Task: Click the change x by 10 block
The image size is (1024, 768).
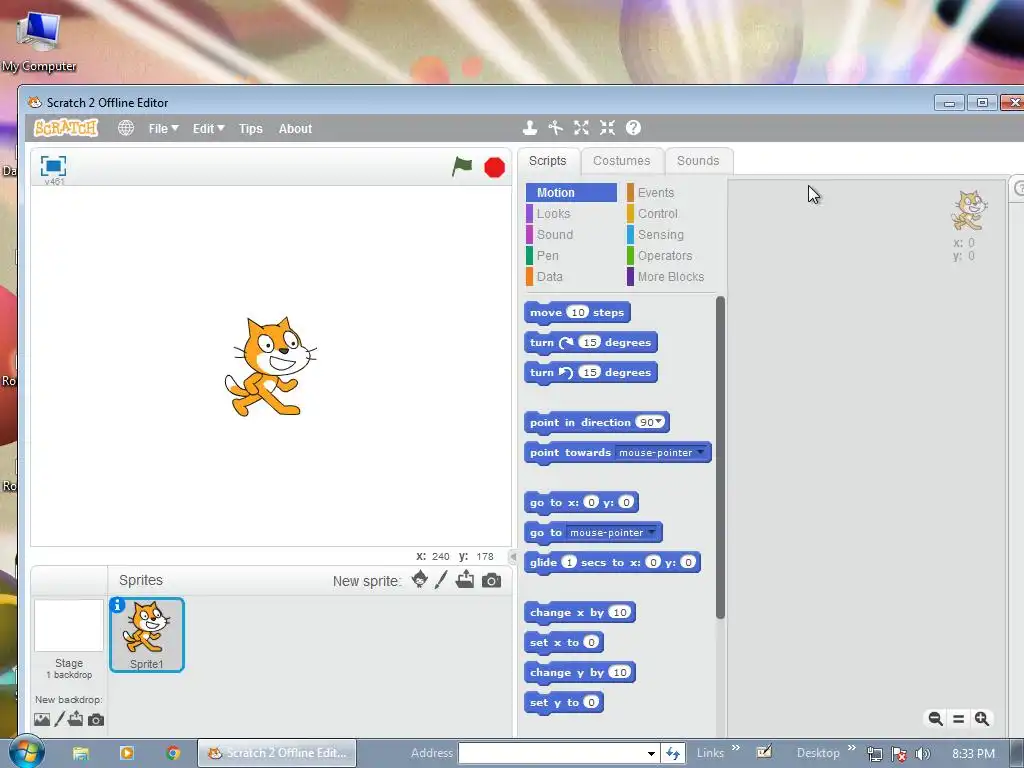Action: [579, 612]
